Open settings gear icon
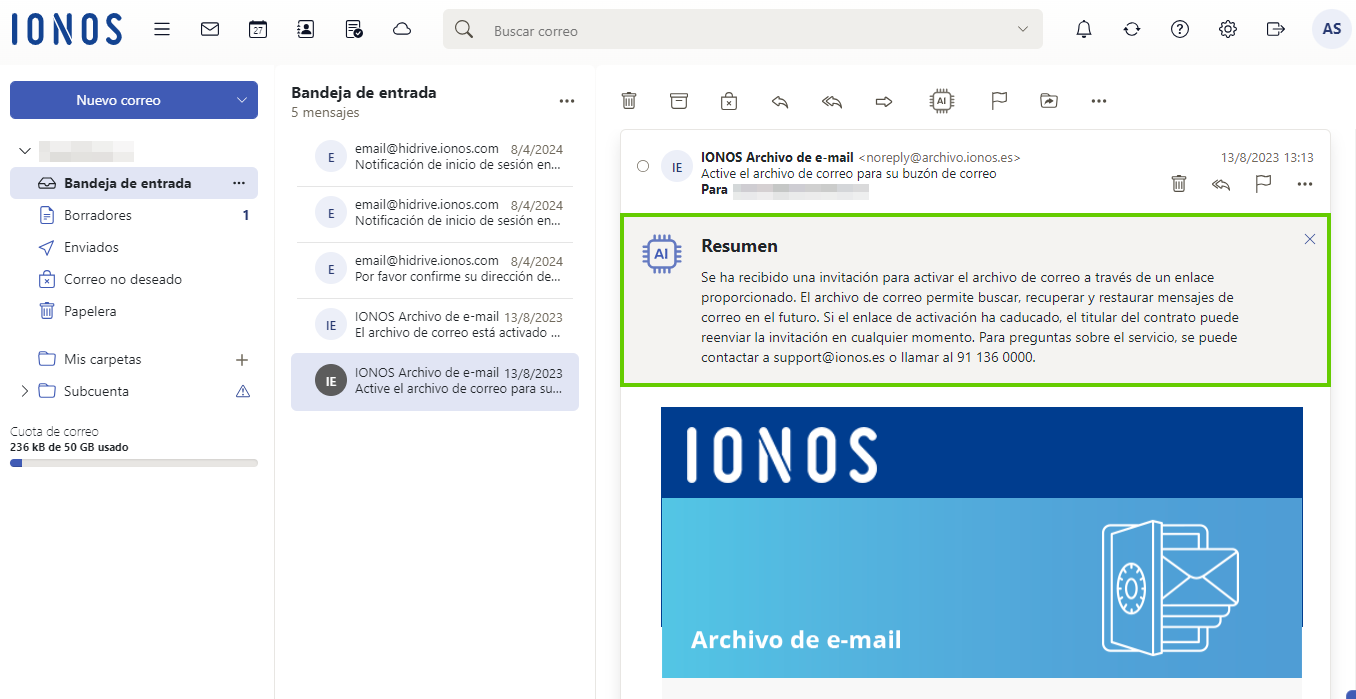This screenshot has height=699, width=1356. tap(1228, 29)
